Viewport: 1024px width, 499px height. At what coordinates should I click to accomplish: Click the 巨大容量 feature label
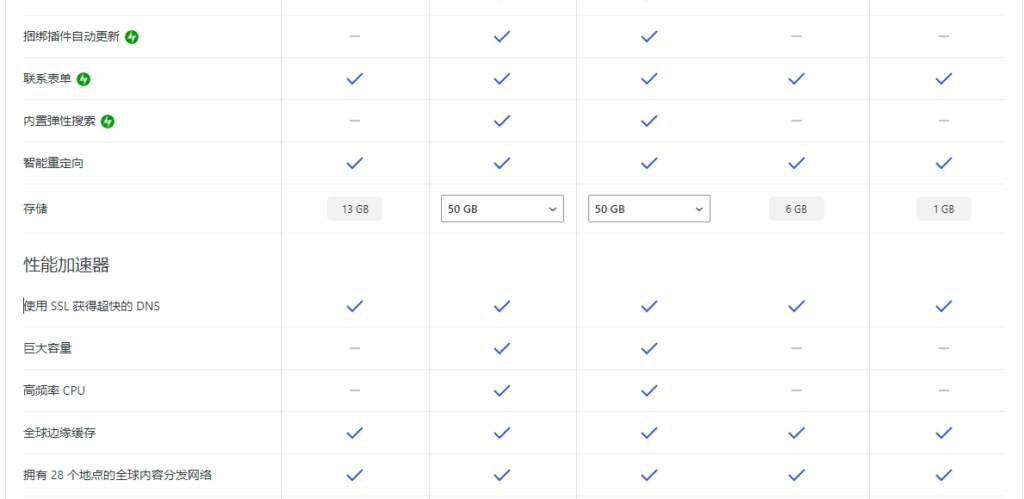pos(48,348)
